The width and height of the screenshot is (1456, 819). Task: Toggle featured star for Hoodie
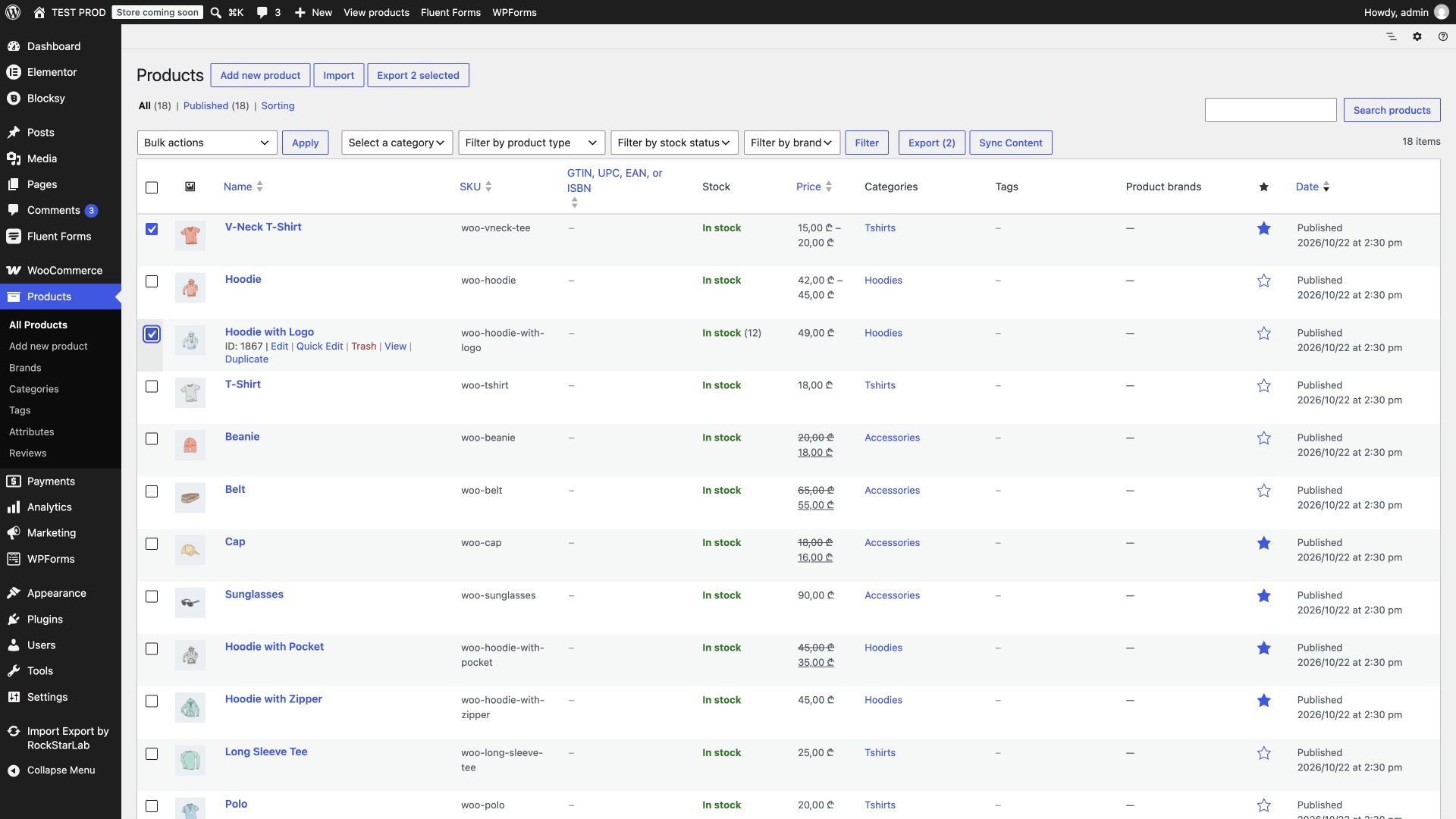coord(1263,281)
